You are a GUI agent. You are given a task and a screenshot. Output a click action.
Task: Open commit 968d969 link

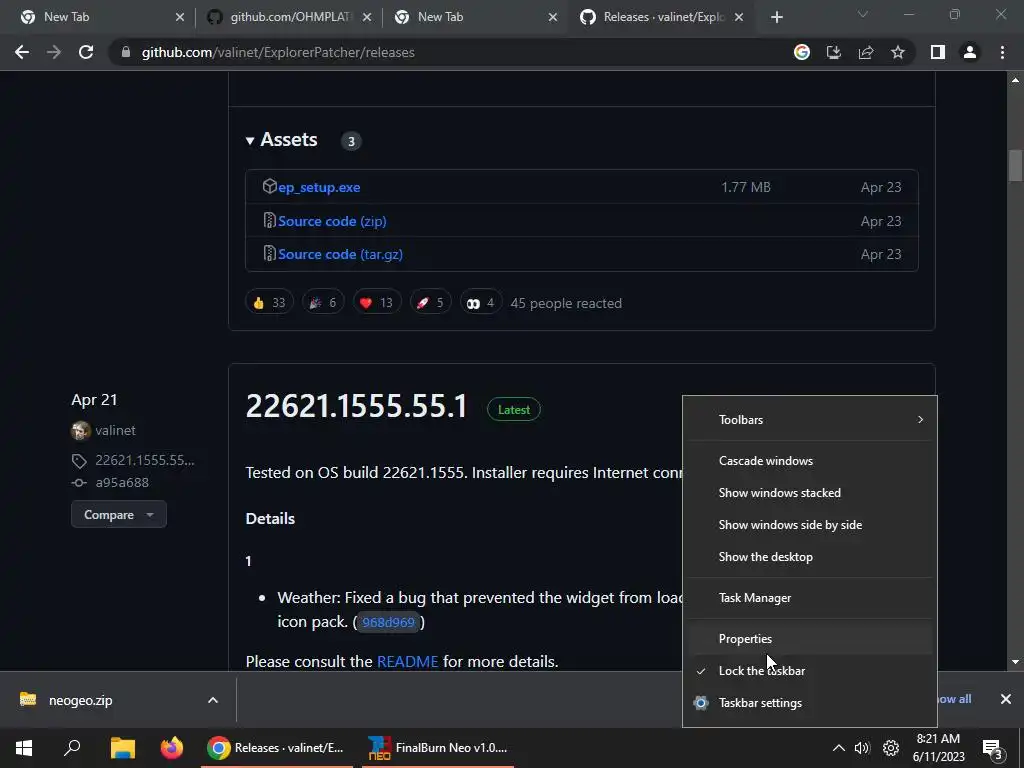(x=388, y=622)
